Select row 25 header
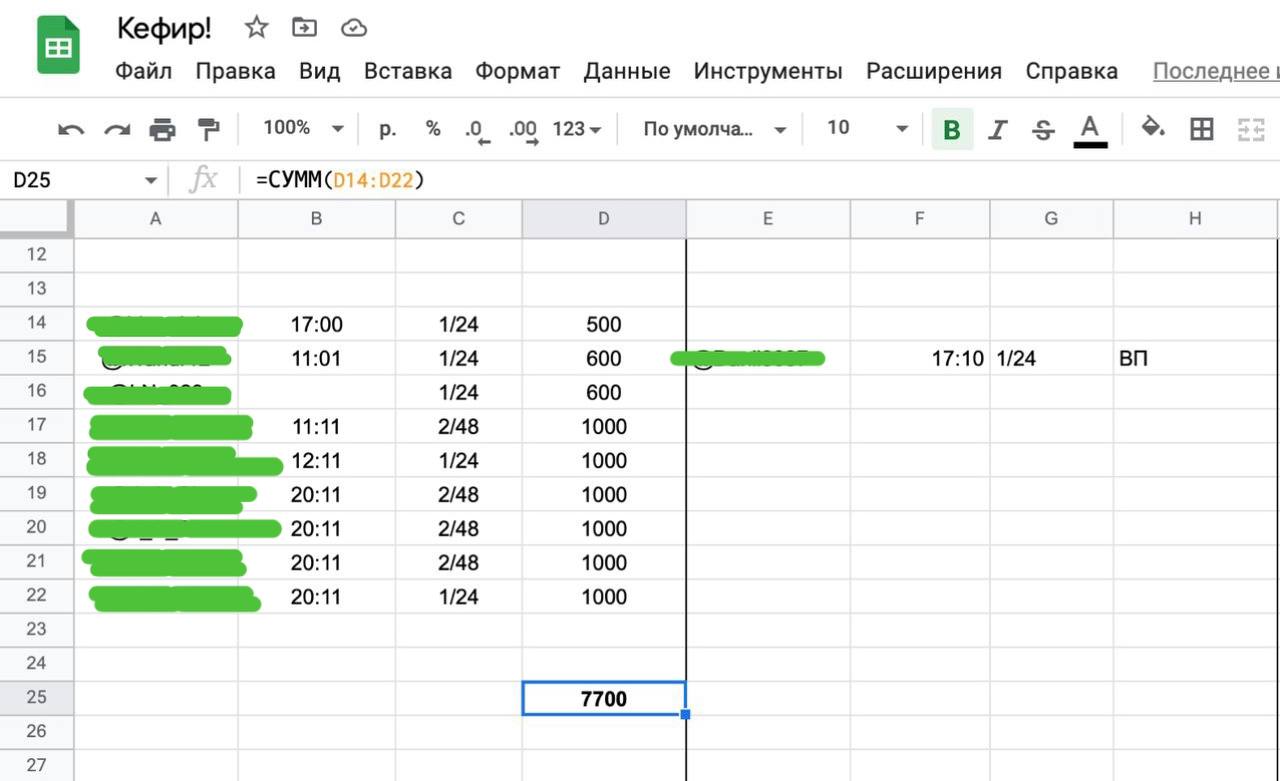Screen dimensions: 1280x781 (x=37, y=697)
